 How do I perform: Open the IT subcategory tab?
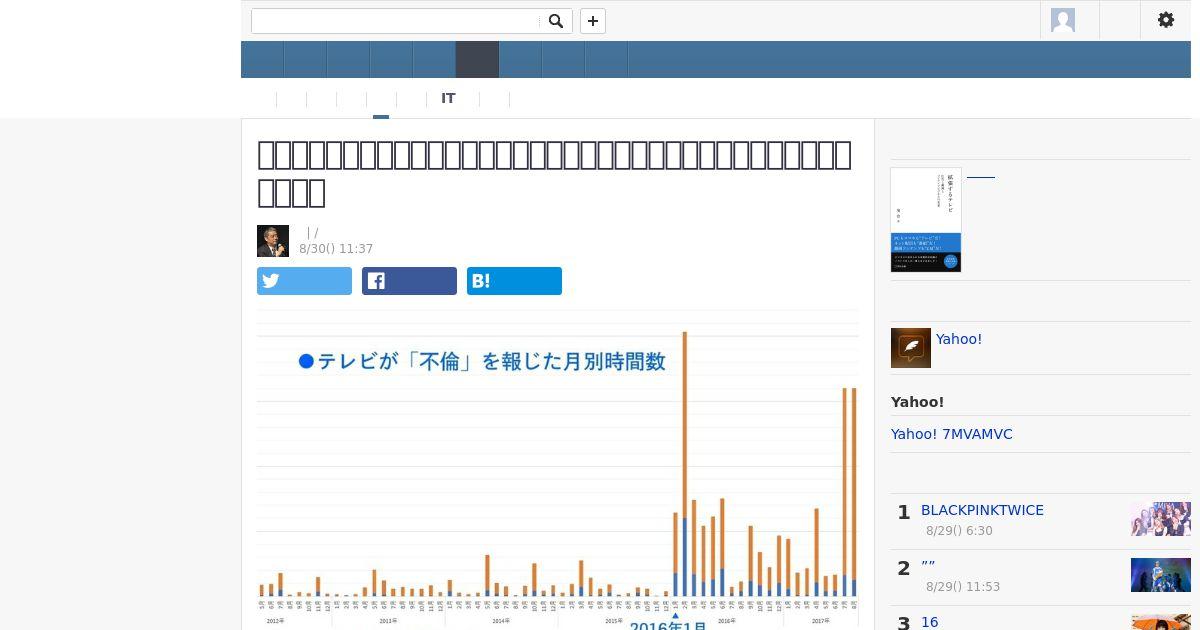(448, 99)
